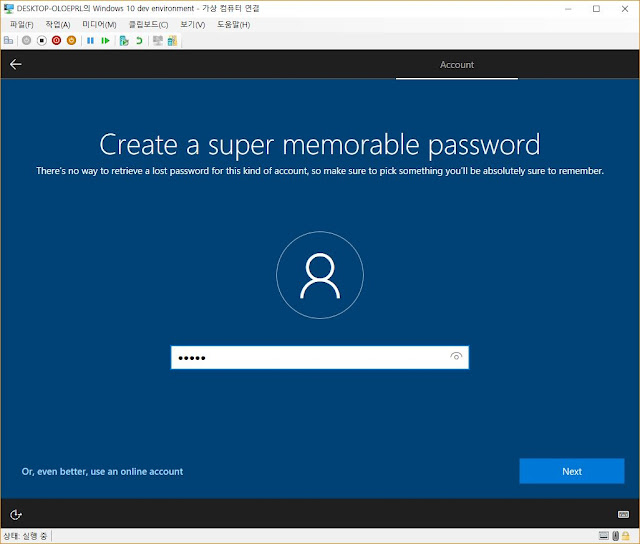The image size is (640, 544).
Task: Open the on-screen keyboard icon in the VM
Action: (623, 514)
